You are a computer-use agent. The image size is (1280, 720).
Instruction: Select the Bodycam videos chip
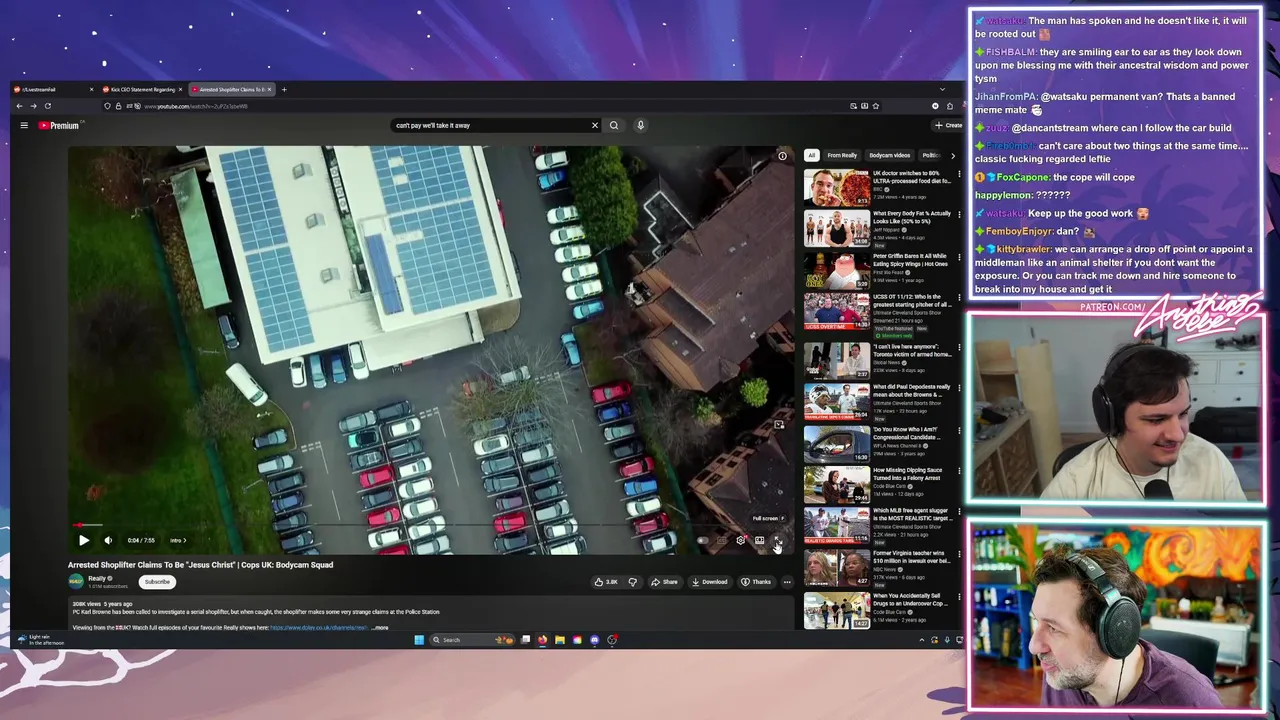point(889,155)
